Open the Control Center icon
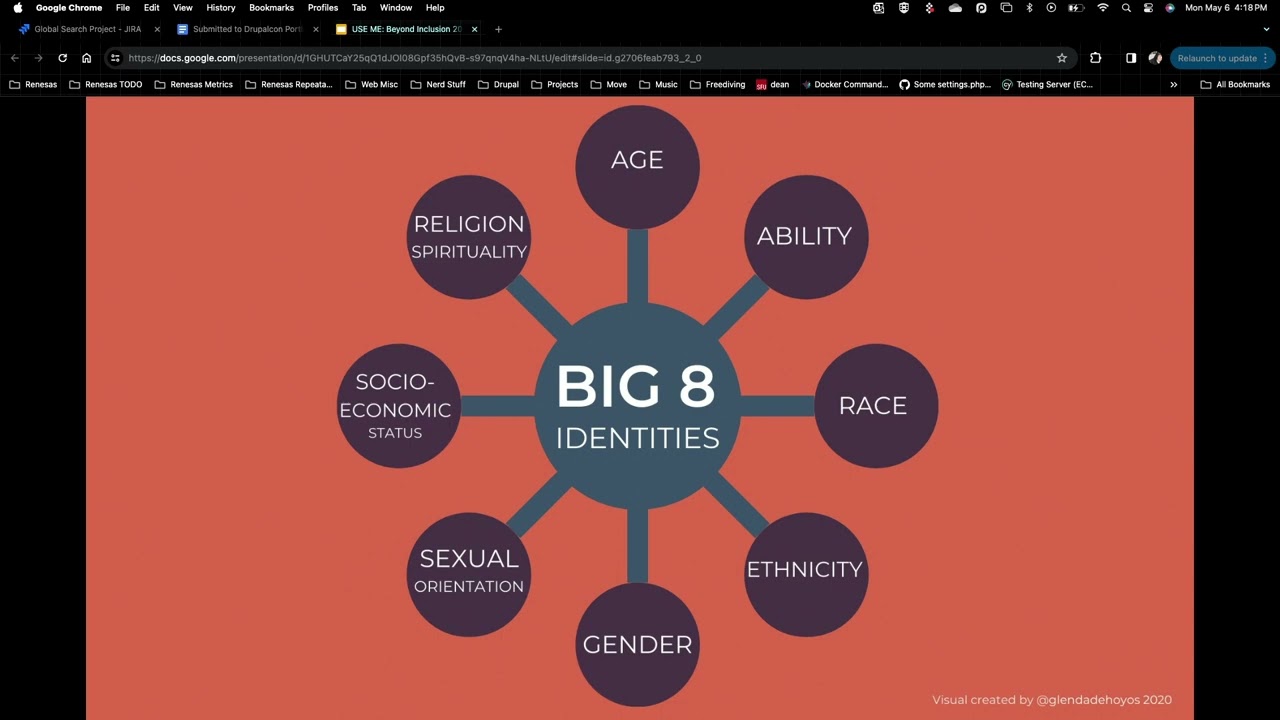 coord(1148,7)
